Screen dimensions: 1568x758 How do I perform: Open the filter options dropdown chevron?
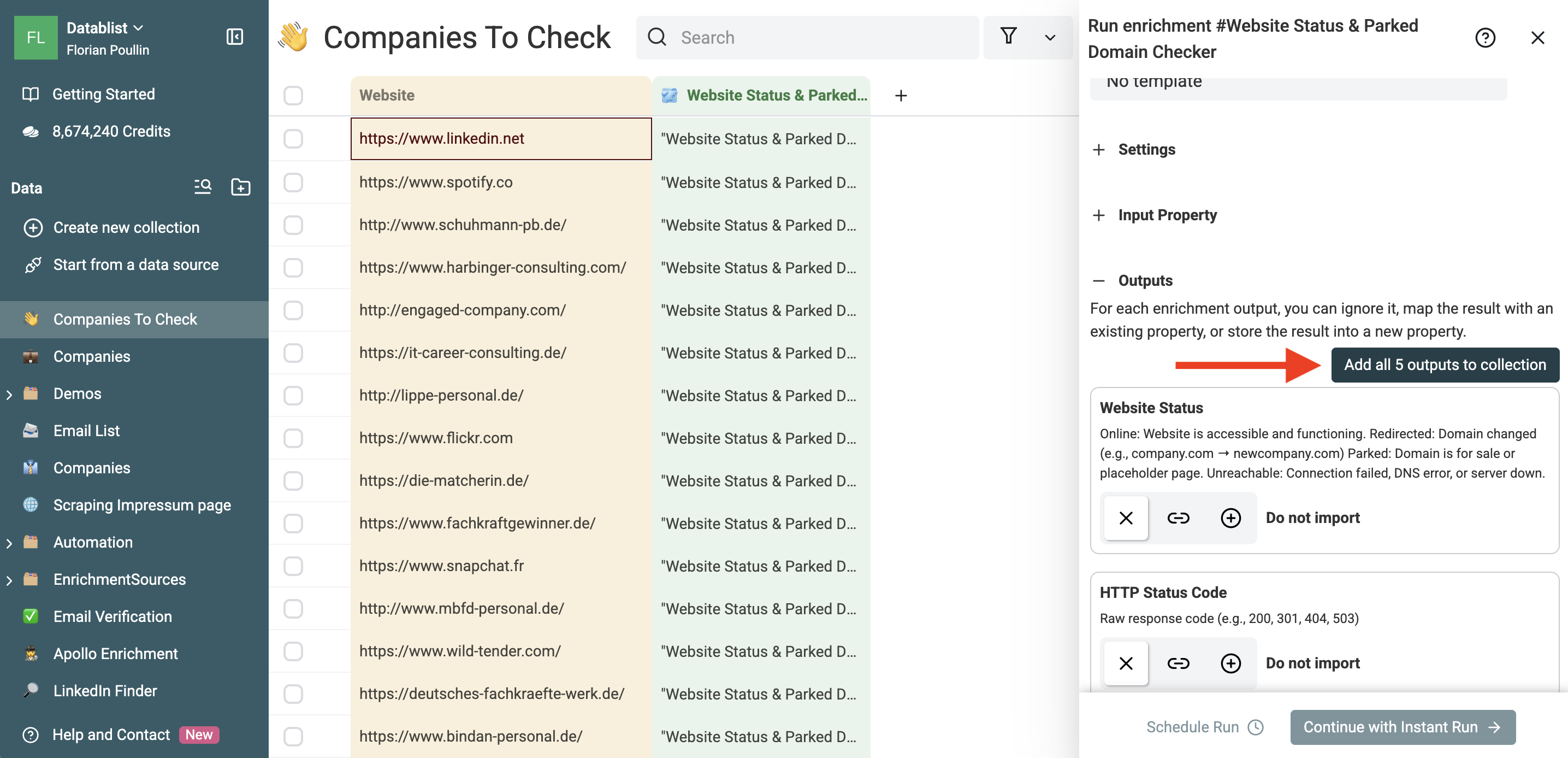1049,38
